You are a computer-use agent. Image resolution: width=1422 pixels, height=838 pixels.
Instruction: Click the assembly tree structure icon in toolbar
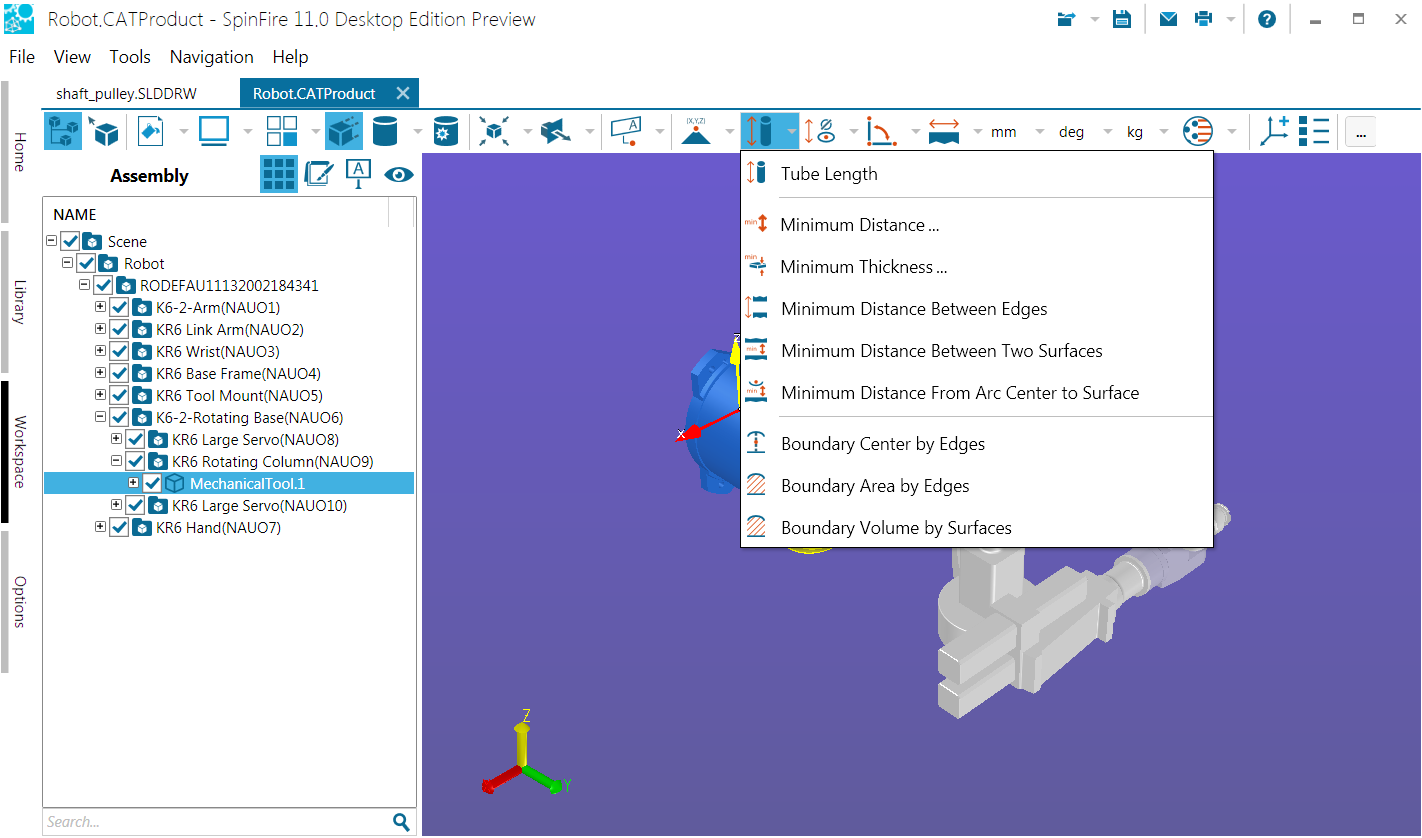[x=63, y=132]
